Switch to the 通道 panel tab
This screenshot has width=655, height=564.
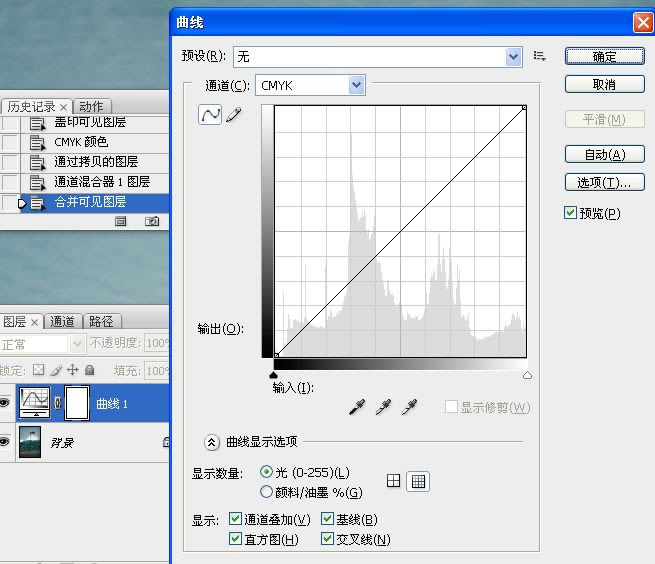(x=62, y=321)
